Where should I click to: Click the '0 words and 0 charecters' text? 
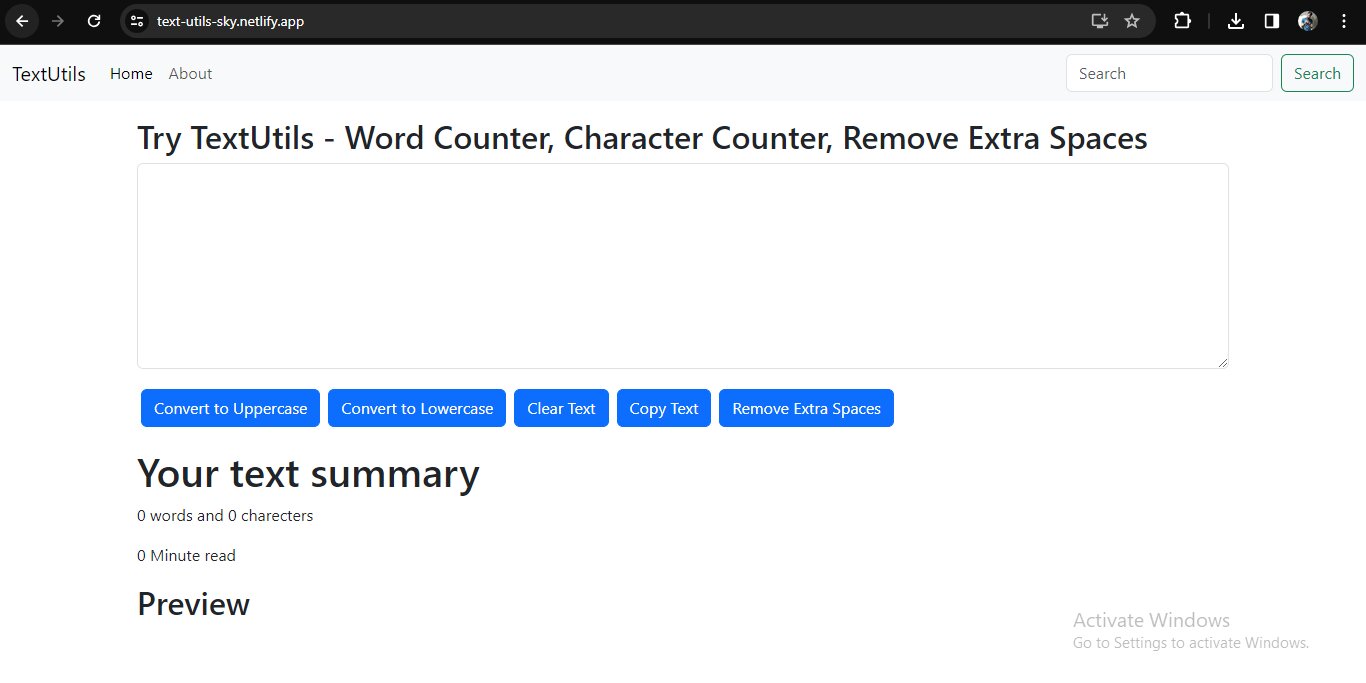pos(225,516)
